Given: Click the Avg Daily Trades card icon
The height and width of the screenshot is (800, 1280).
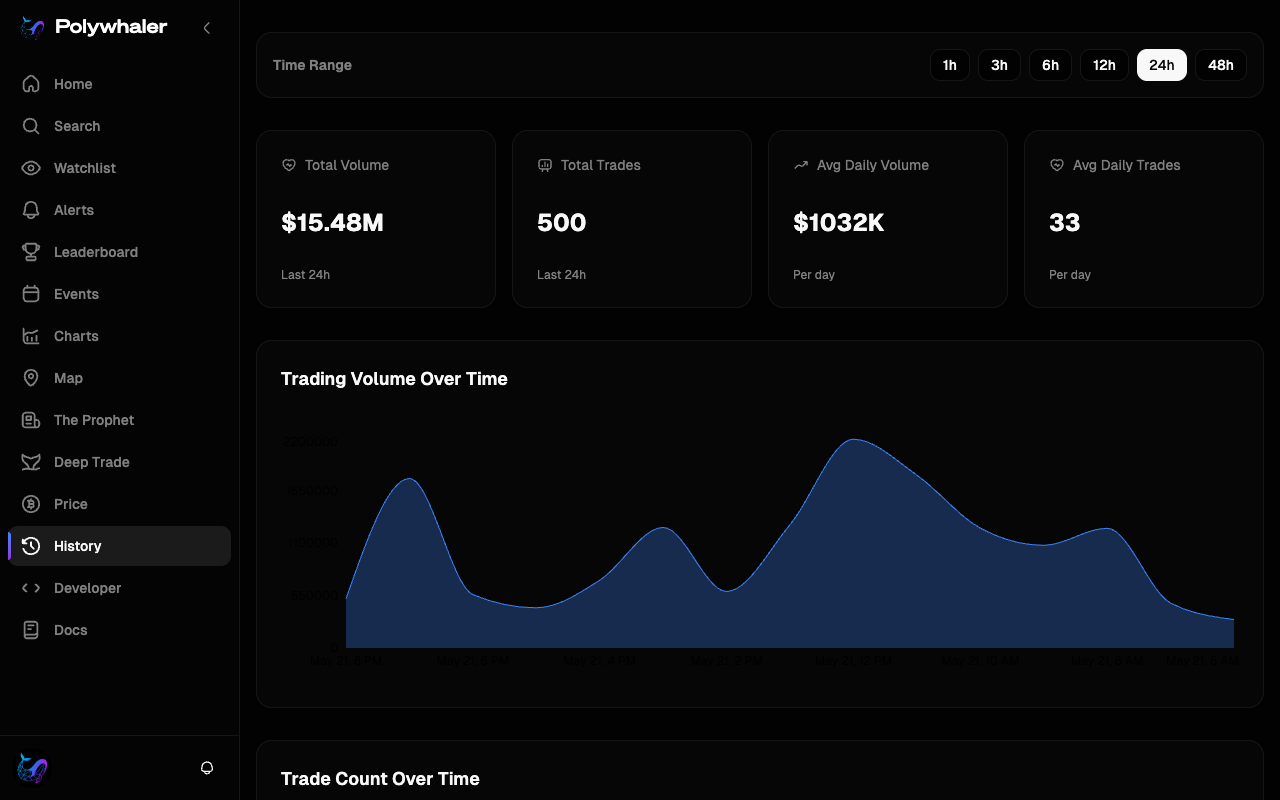Looking at the screenshot, I should coord(1057,165).
